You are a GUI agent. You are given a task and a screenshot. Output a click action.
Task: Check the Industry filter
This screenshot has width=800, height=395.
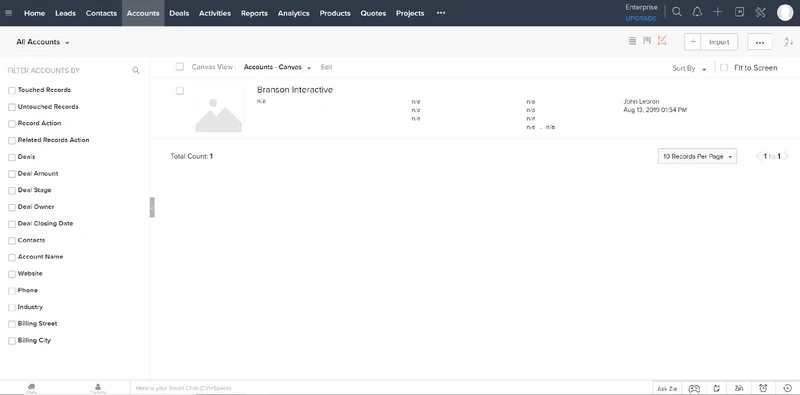coord(12,308)
